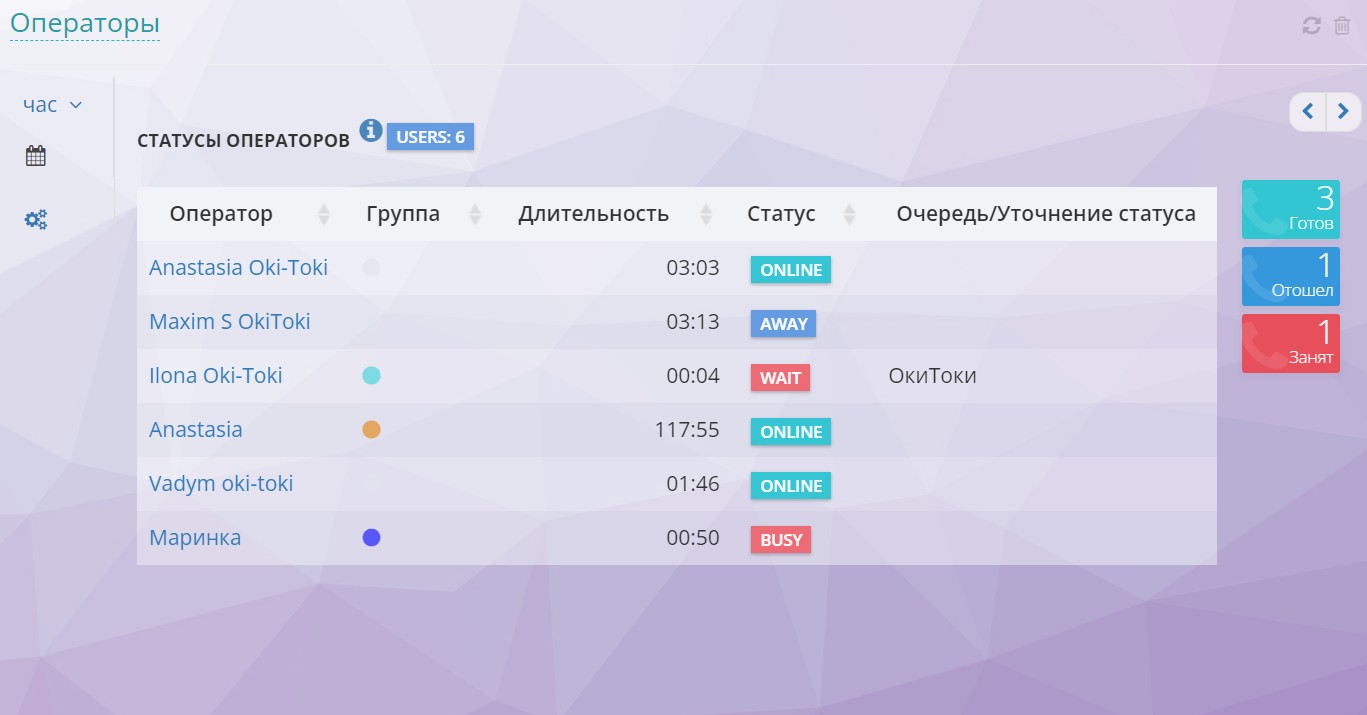Screen dimensions: 1367x715
Task: Open operator Maxim S OkiToki
Action: click(229, 322)
